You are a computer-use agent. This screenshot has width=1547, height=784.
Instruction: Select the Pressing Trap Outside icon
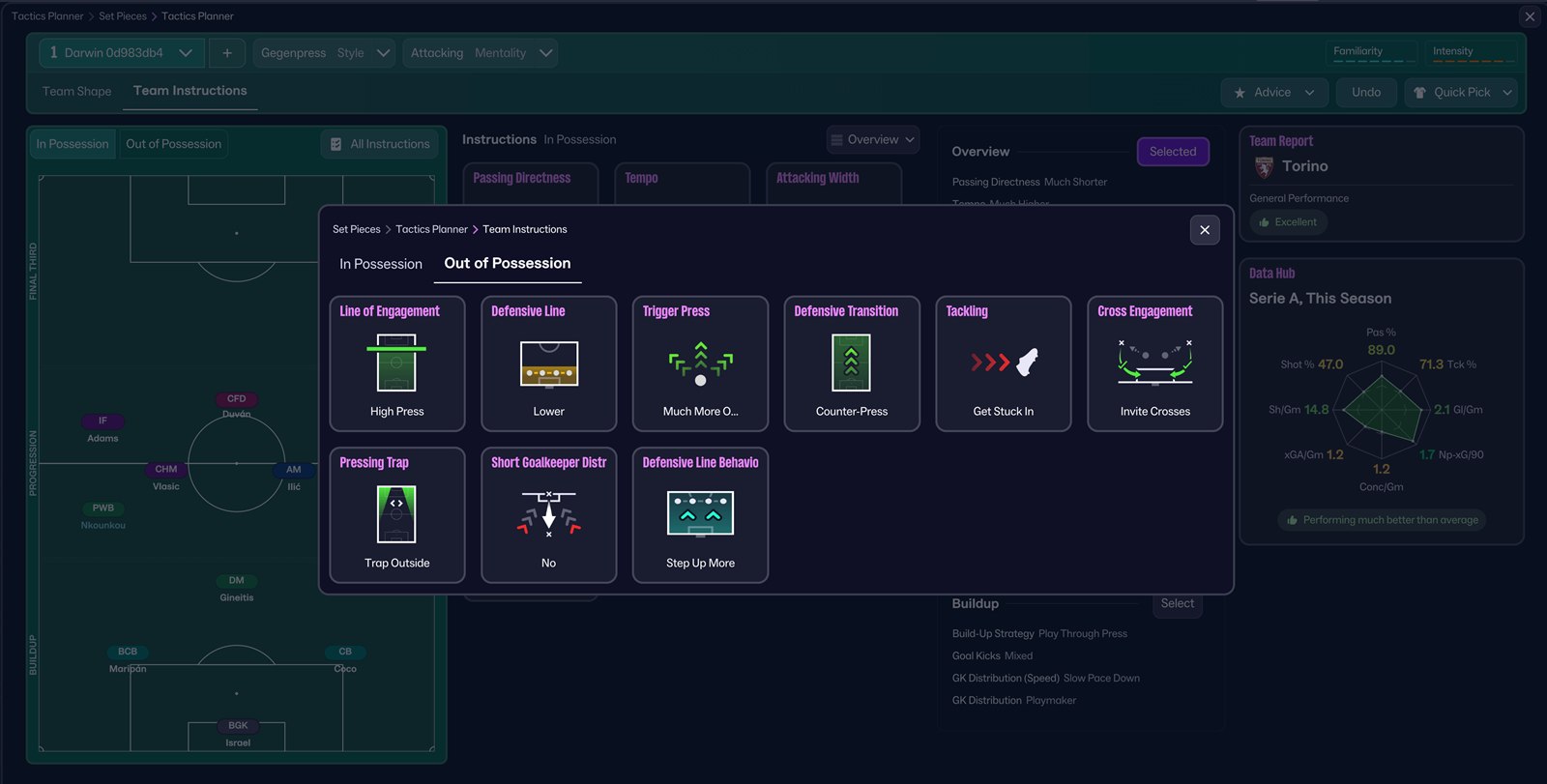point(396,514)
